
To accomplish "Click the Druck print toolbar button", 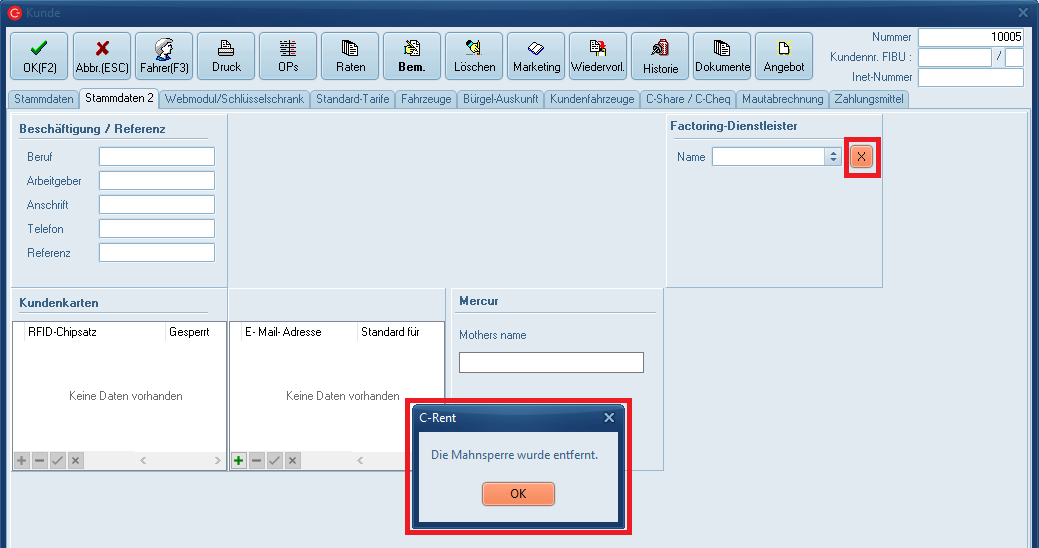I will click(226, 56).
